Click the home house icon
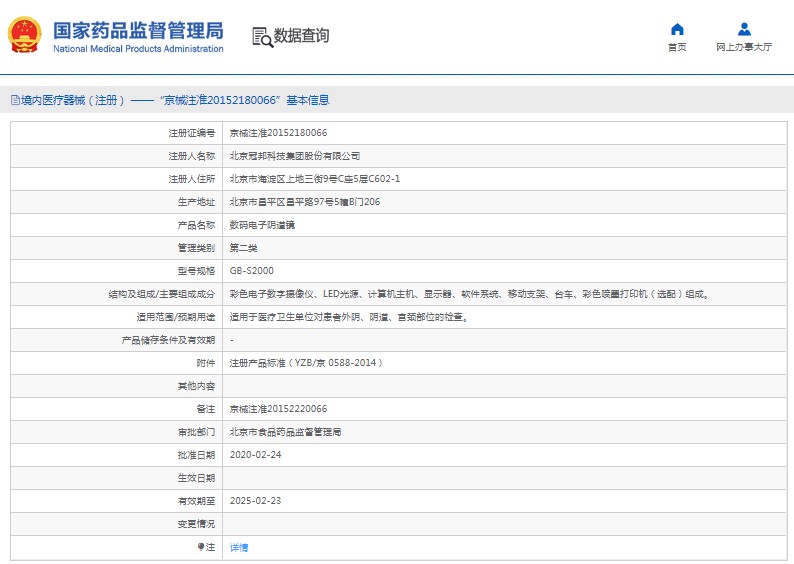The height and width of the screenshot is (564, 794). pos(677,29)
